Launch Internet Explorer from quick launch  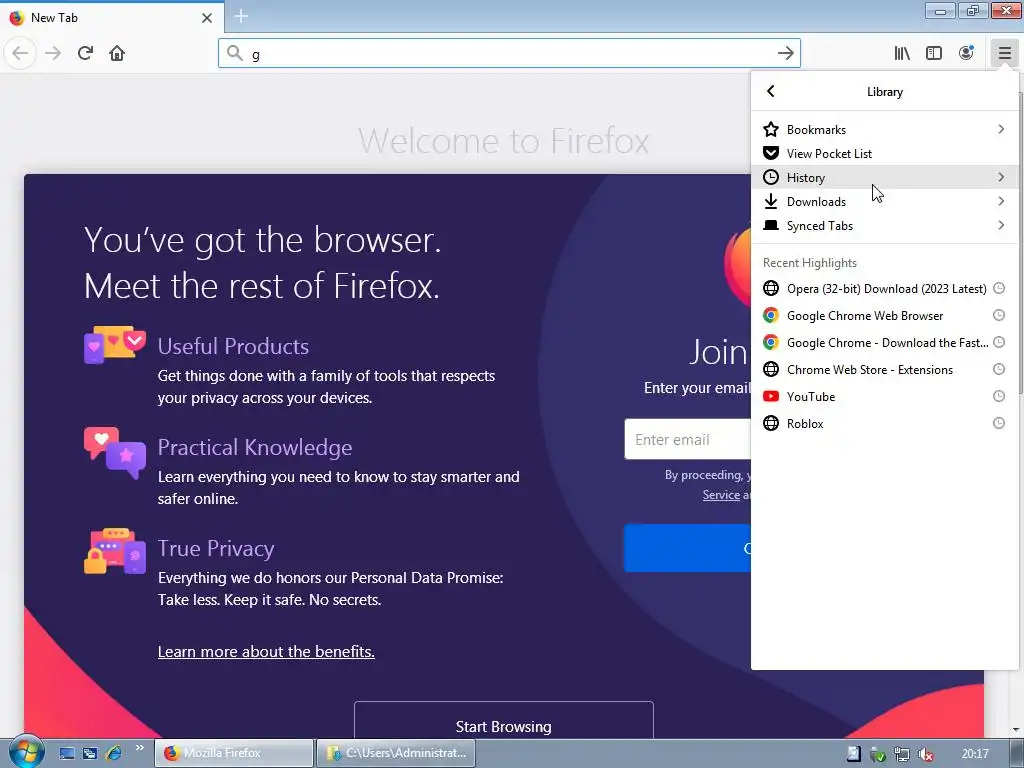click(114, 753)
